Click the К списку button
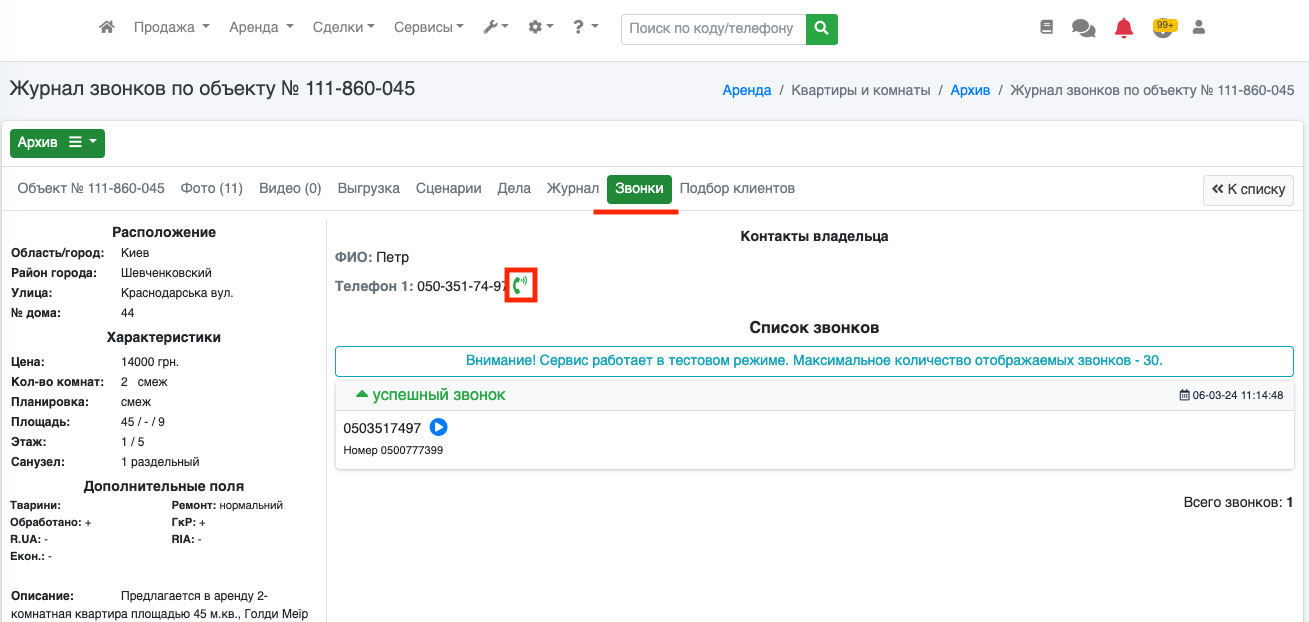This screenshot has height=622, width=1309. pos(1248,189)
